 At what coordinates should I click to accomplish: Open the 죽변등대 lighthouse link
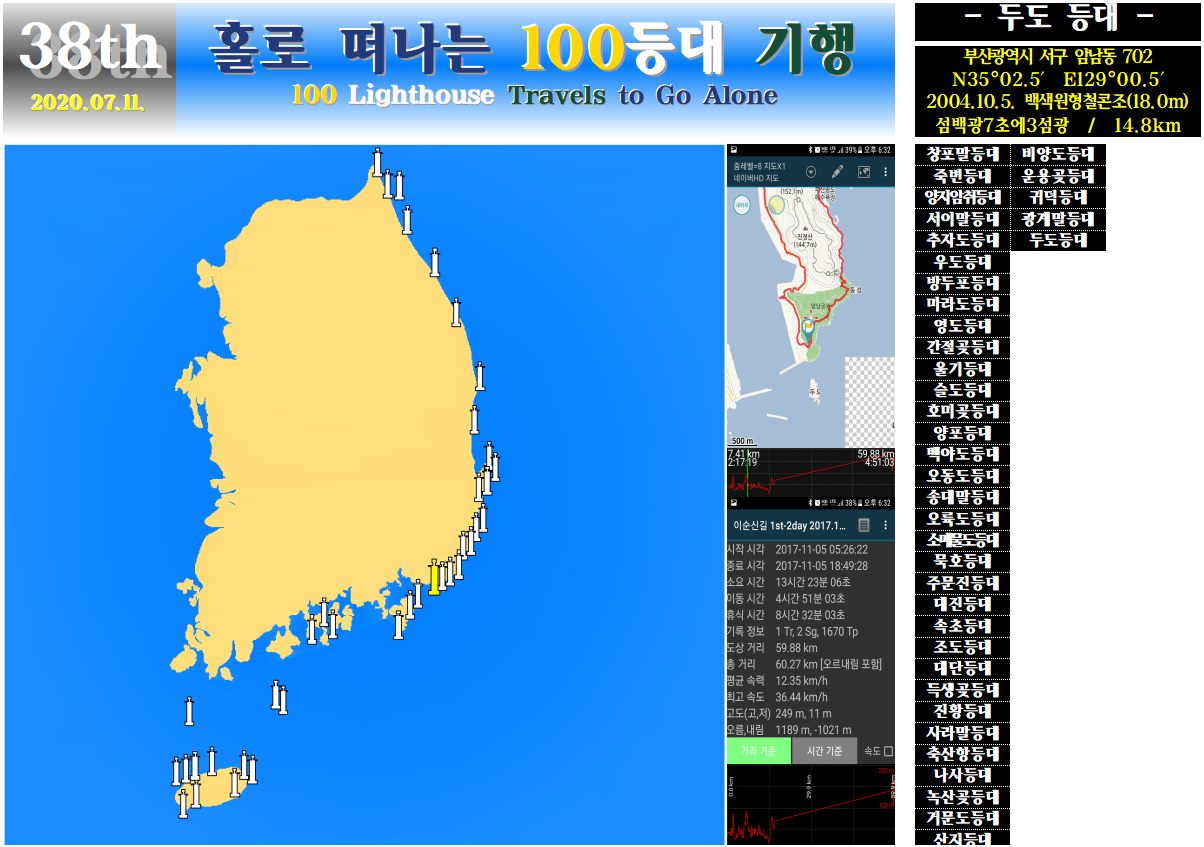coord(962,176)
